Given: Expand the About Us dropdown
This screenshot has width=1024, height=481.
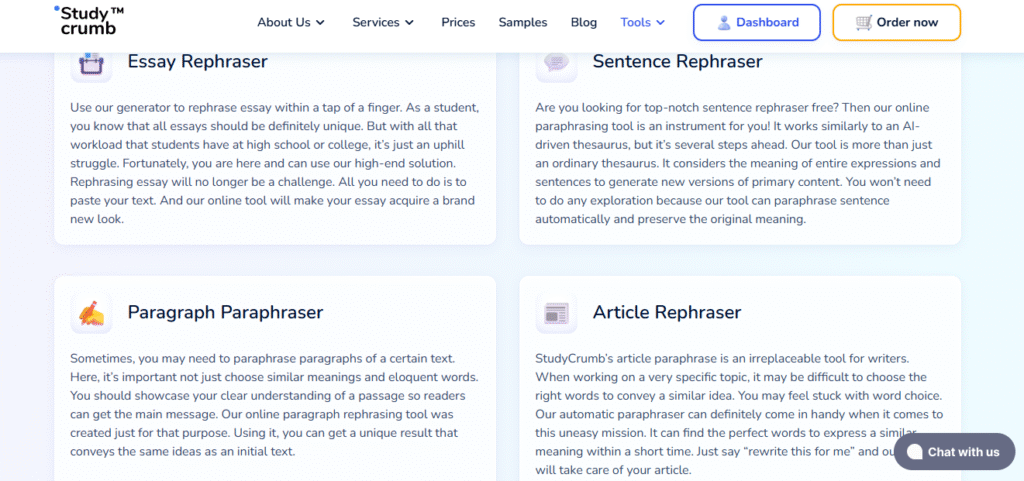Looking at the screenshot, I should coord(291,22).
